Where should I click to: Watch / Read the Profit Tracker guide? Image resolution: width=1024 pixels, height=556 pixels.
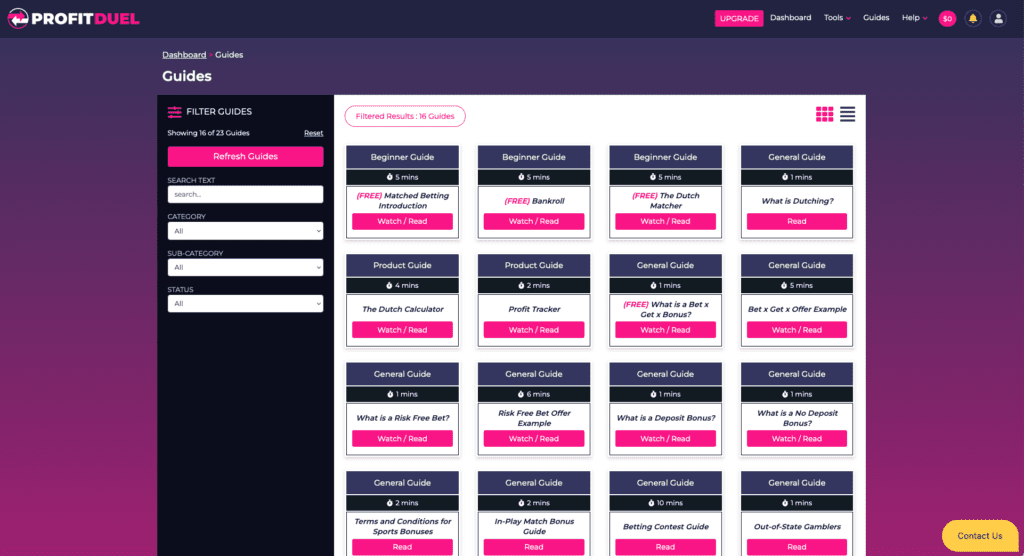[534, 330]
